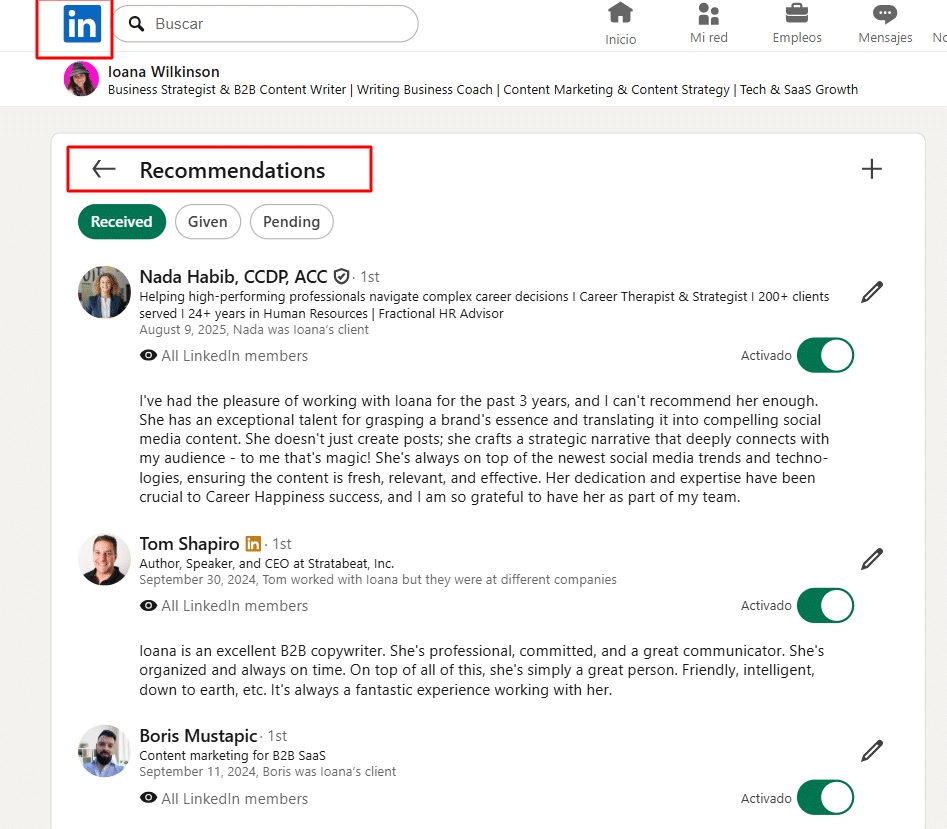
Task: Toggle off Nada Habib's recommendation visibility
Action: pyautogui.click(x=825, y=355)
